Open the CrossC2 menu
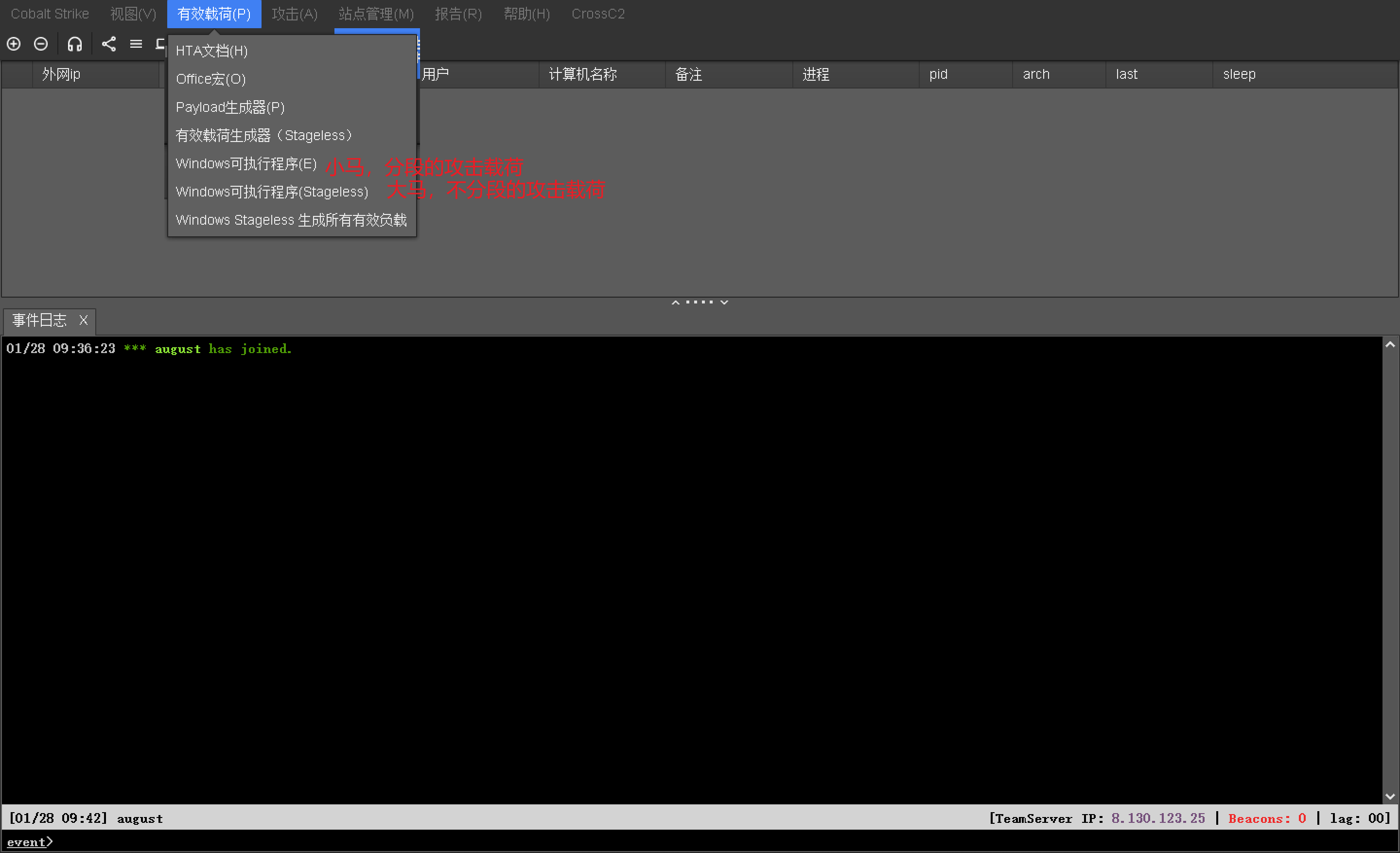This screenshot has height=853, width=1400. [x=598, y=14]
